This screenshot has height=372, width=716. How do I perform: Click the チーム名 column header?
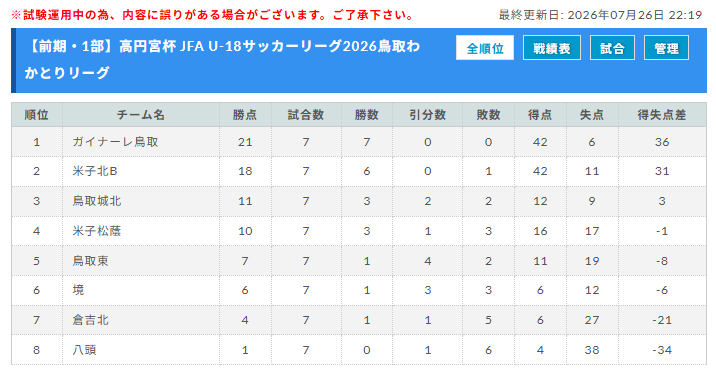coord(141,115)
